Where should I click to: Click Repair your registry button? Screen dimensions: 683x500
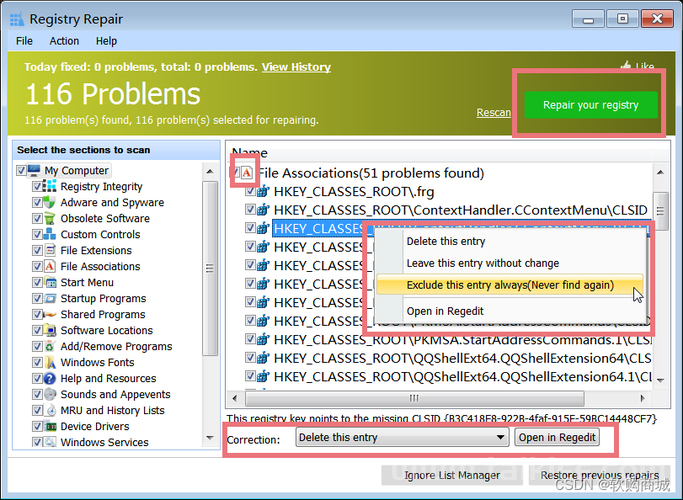[x=591, y=105]
